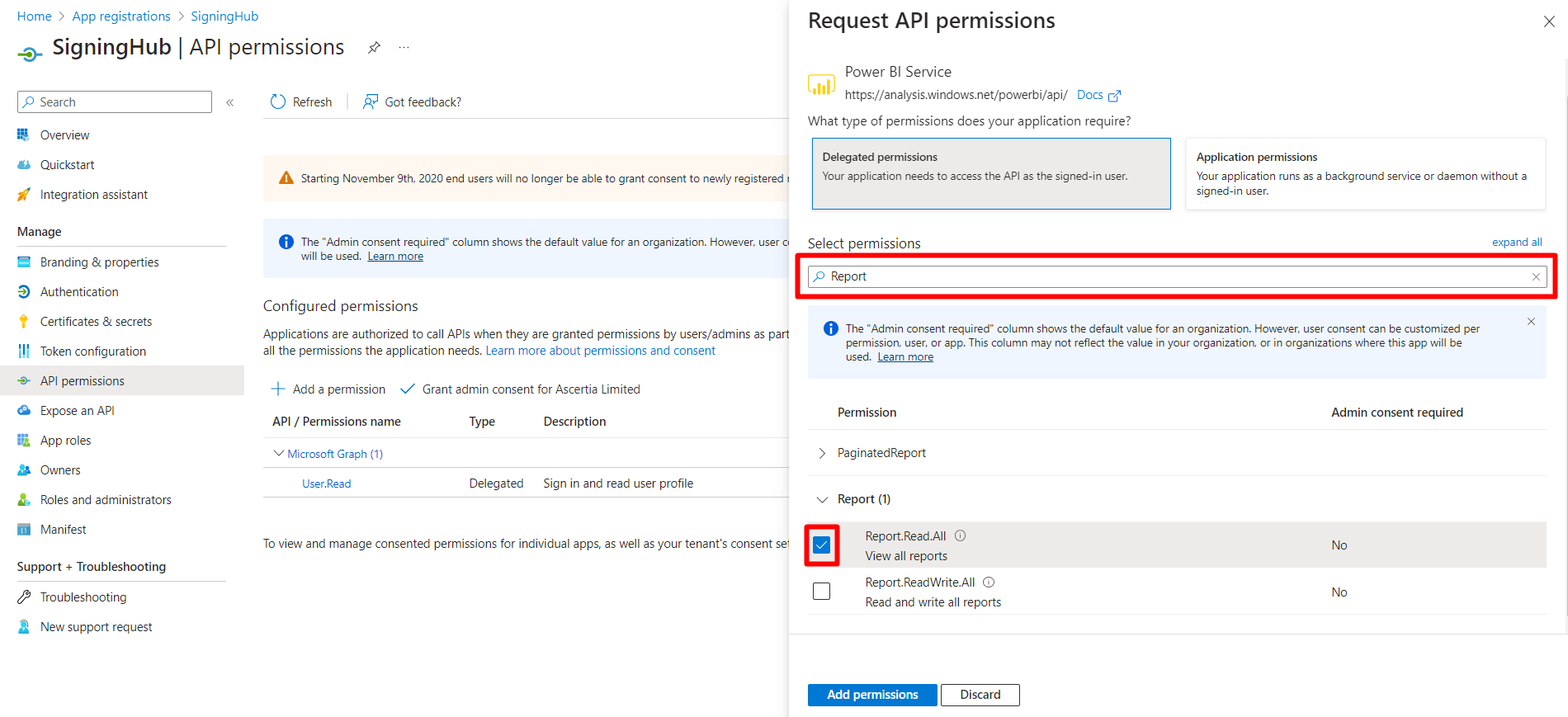Click the App roles icon
The height and width of the screenshot is (717, 1568).
(24, 440)
